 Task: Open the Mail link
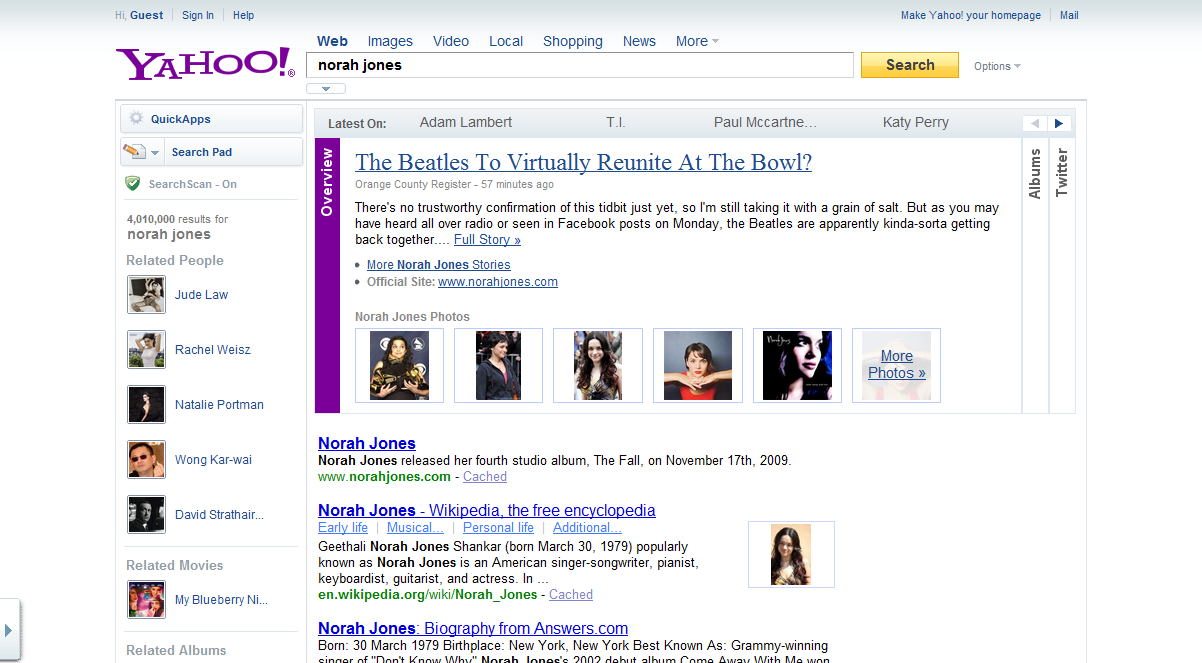click(1069, 15)
